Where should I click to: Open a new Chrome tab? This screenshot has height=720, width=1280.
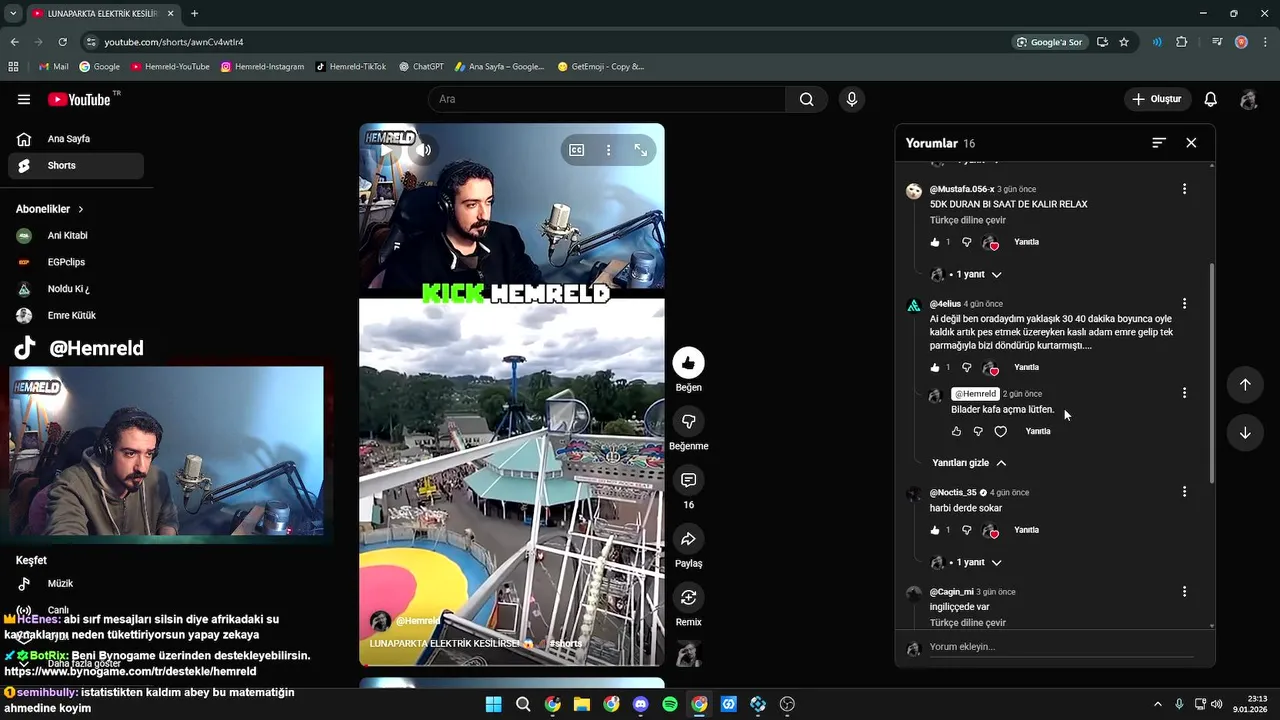pyautogui.click(x=194, y=14)
